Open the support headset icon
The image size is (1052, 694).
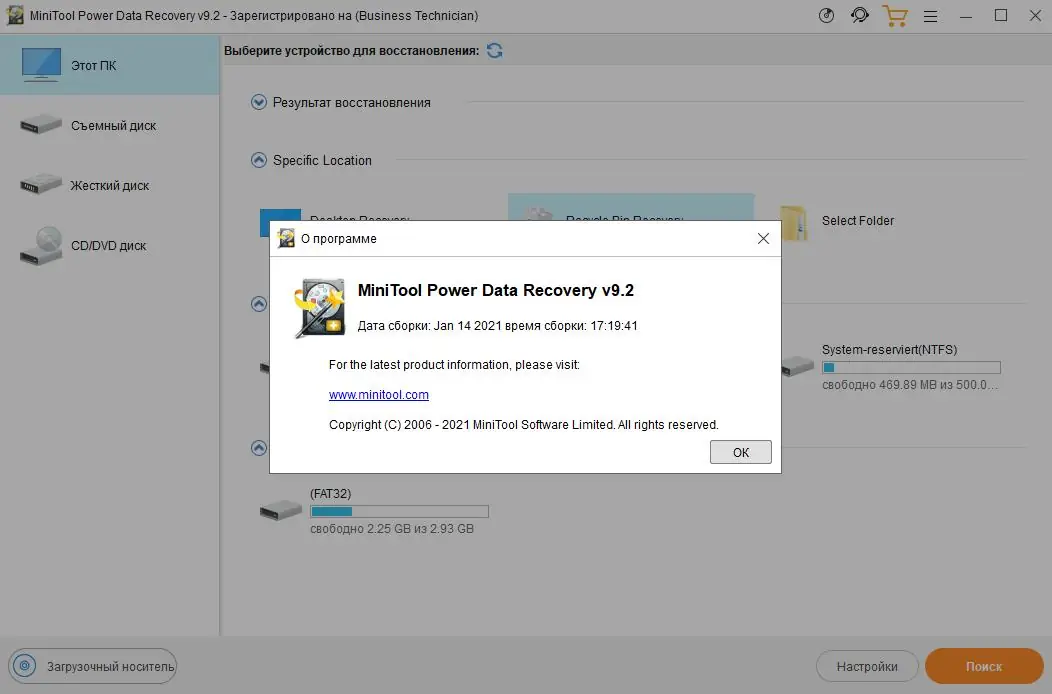(859, 15)
